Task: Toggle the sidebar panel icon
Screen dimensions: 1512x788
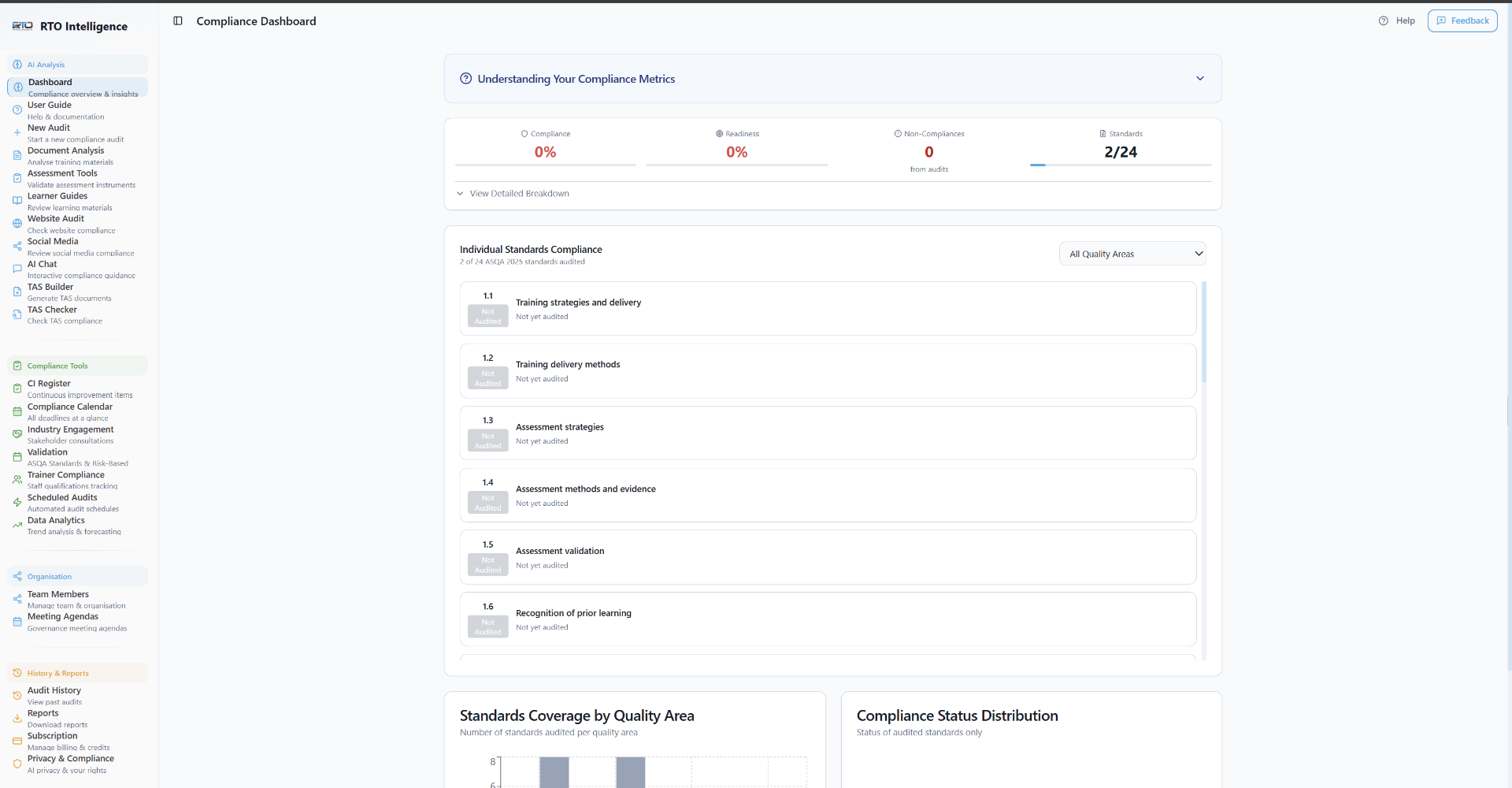Action: pyautogui.click(x=178, y=21)
